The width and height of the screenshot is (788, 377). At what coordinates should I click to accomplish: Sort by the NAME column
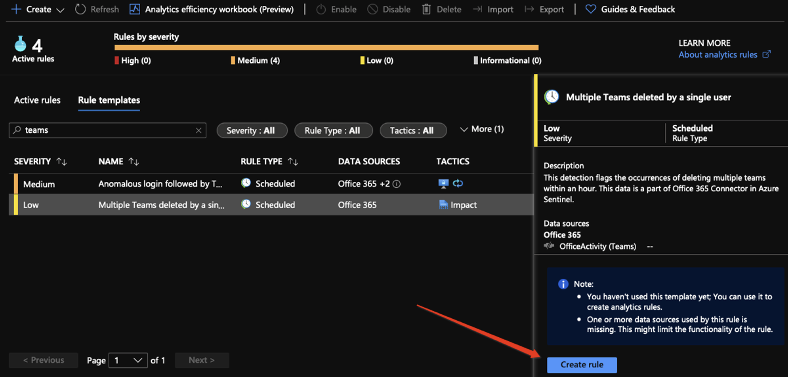119,161
